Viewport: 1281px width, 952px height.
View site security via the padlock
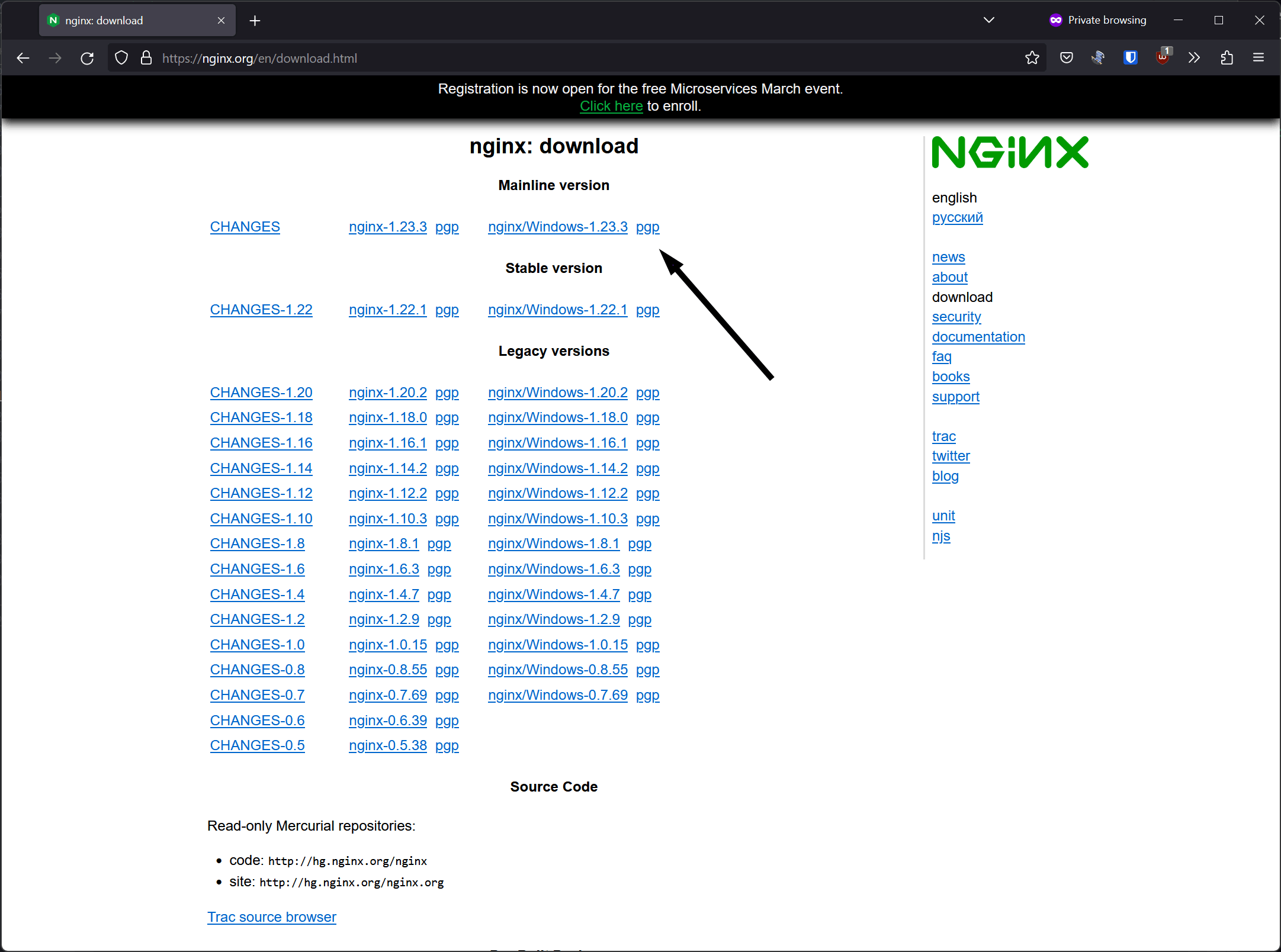tap(146, 57)
